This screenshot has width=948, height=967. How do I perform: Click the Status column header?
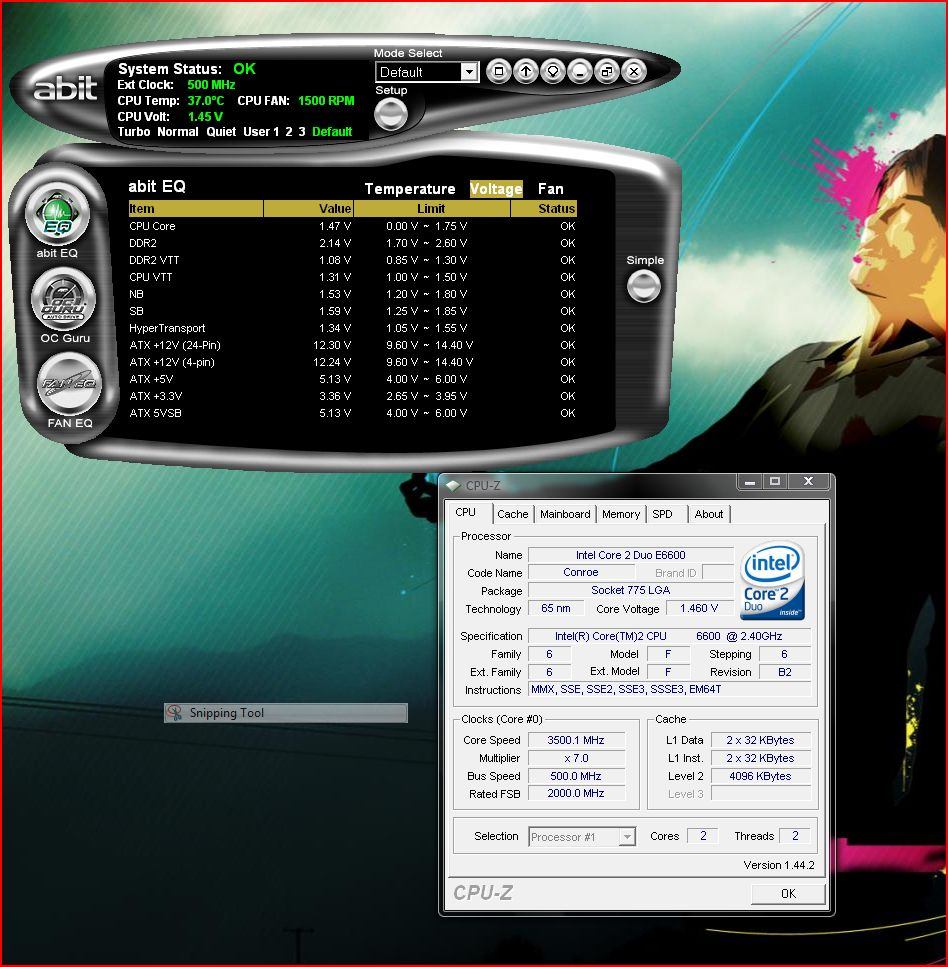click(544, 208)
